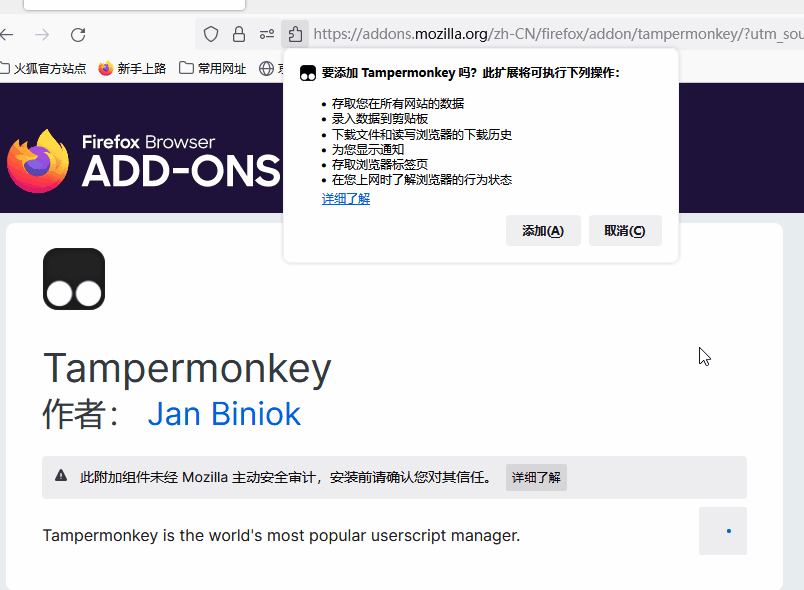Click the globe bookmark icon
This screenshot has width=804, height=590.
pyautogui.click(x=266, y=68)
